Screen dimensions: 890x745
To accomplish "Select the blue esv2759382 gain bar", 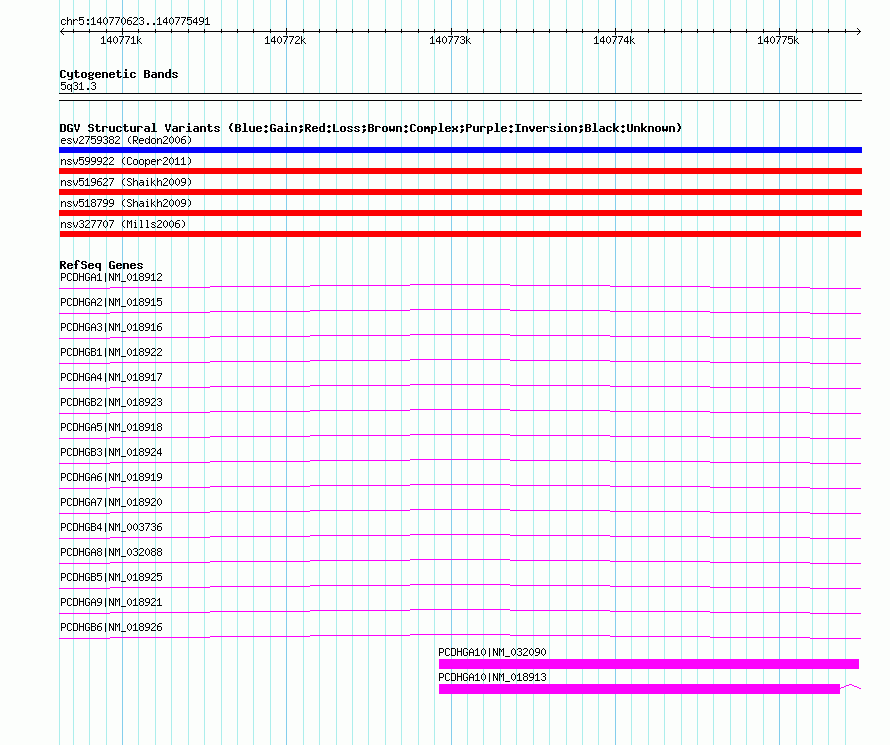I will click(x=460, y=150).
